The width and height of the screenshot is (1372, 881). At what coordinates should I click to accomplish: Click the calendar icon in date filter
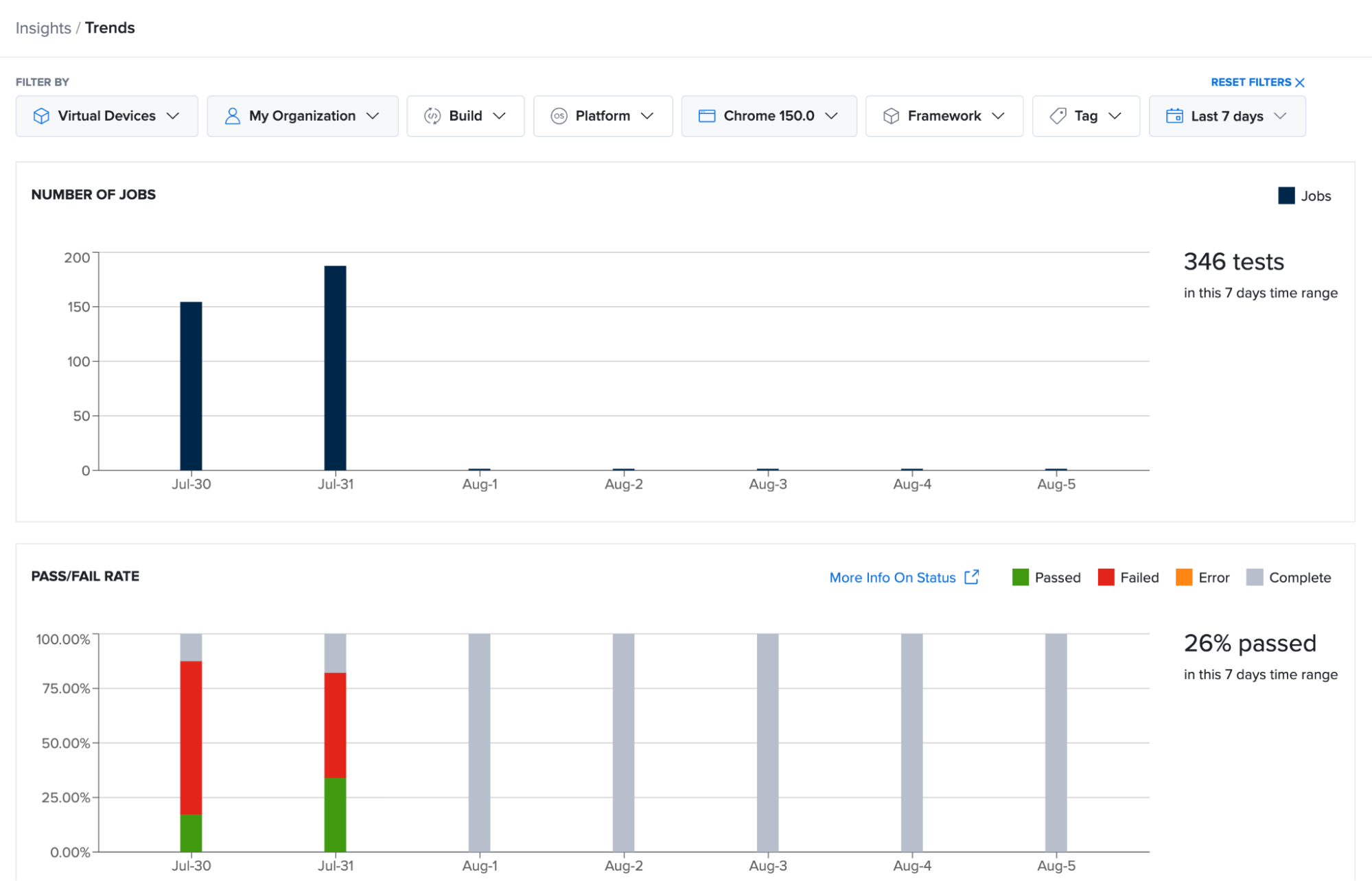(1174, 115)
